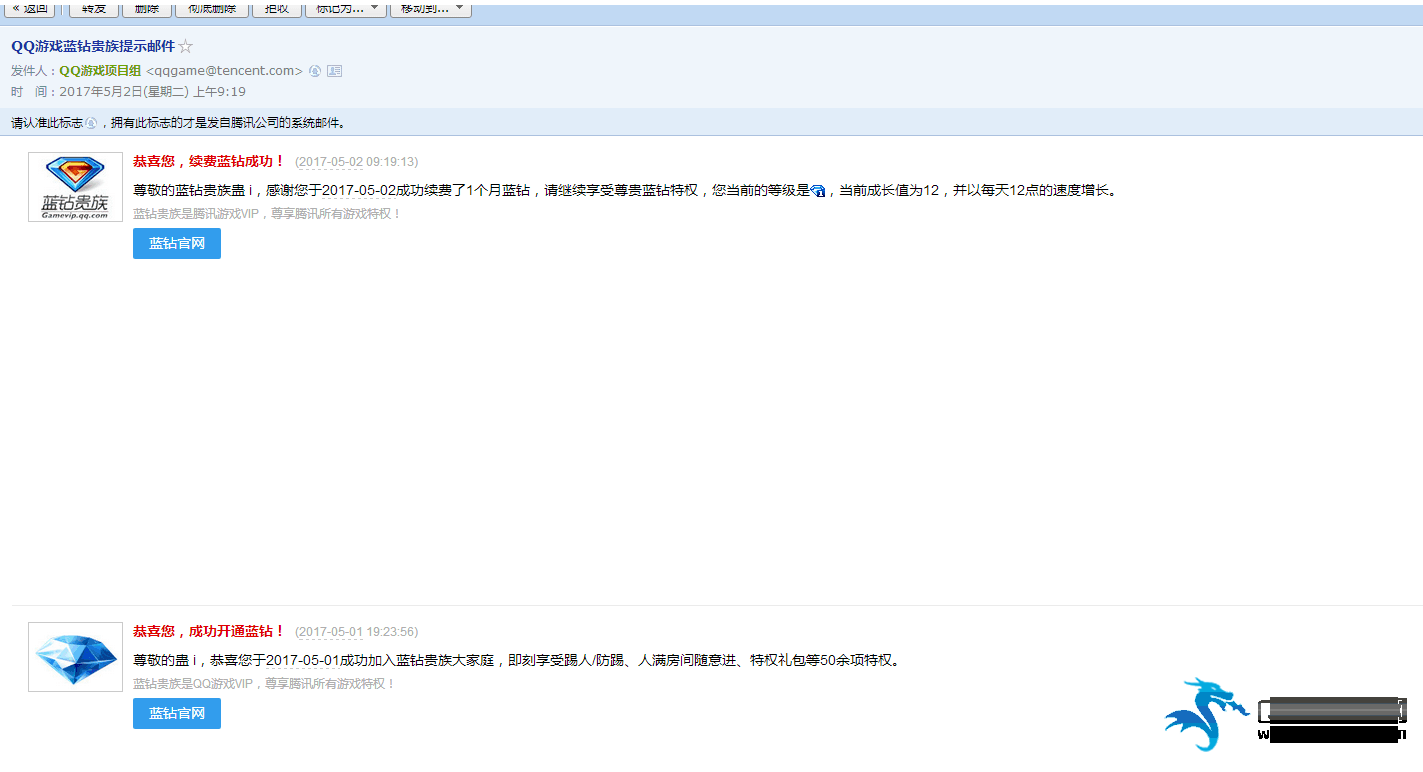The height and width of the screenshot is (772, 1423).
Task: Click heading 恭喜您，成功开通蓝钻！
Action: [x=209, y=631]
